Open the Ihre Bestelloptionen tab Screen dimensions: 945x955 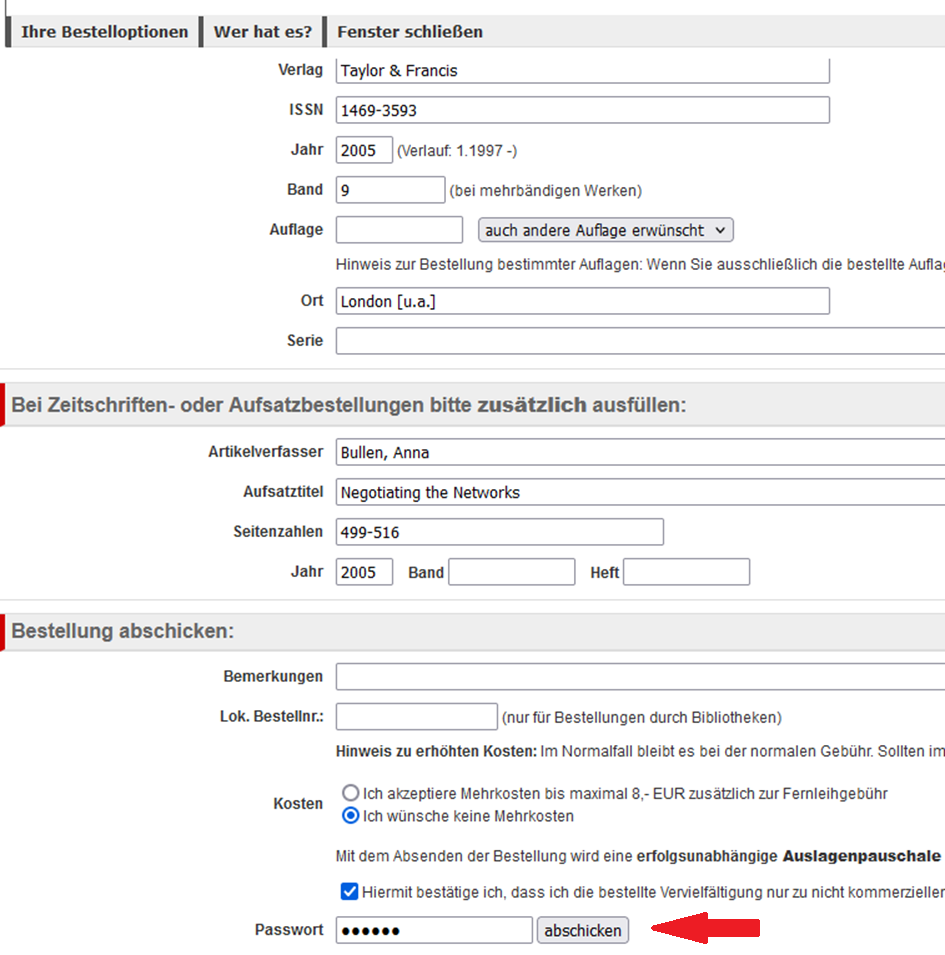(104, 32)
